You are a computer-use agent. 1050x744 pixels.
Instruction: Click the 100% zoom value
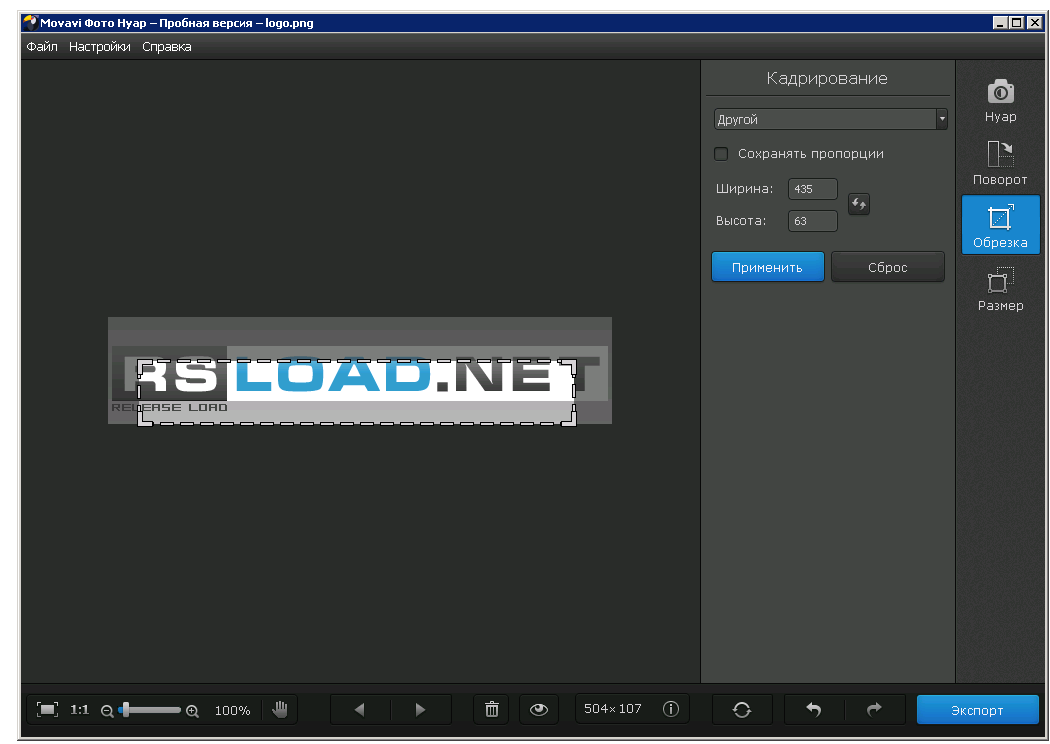click(x=232, y=711)
